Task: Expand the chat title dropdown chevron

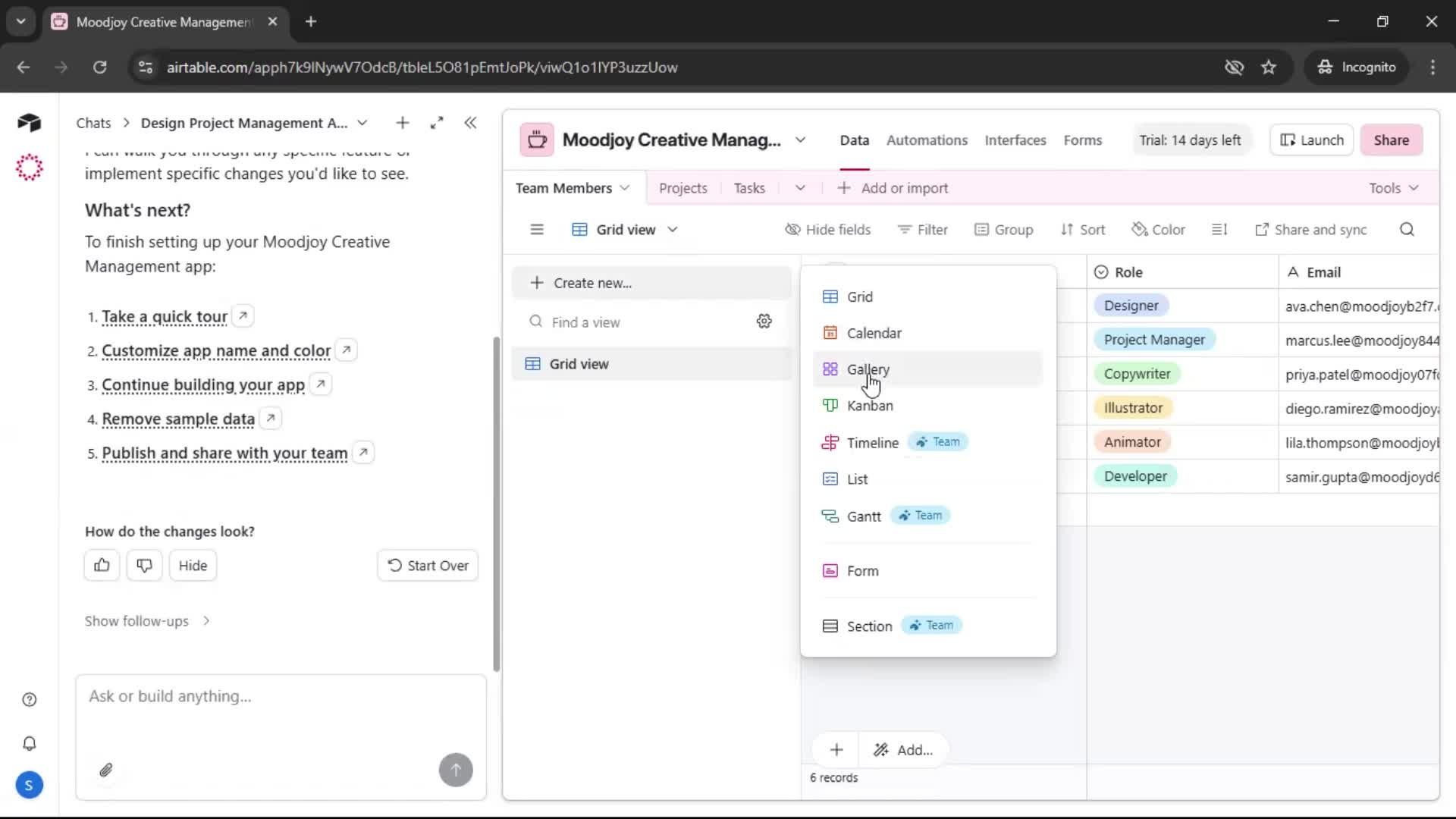Action: pos(362,123)
